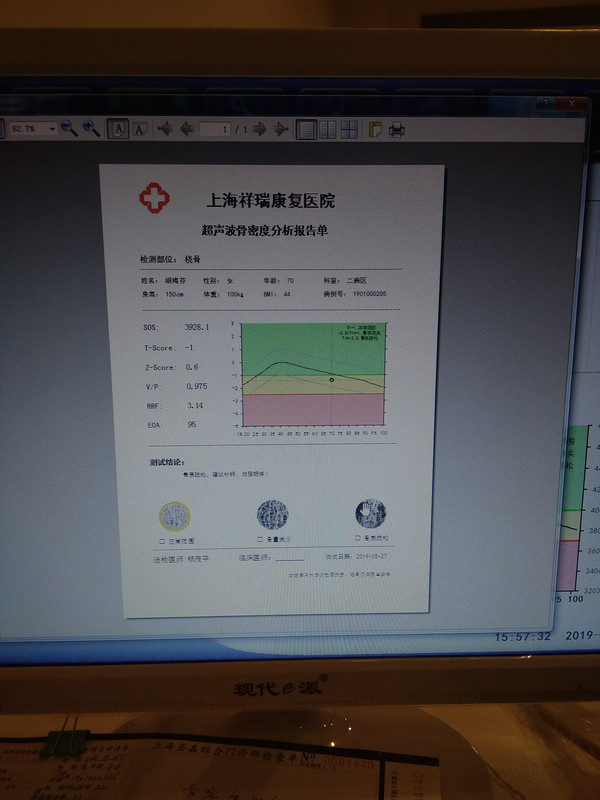Click the RRF value '3.14'

[195, 406]
